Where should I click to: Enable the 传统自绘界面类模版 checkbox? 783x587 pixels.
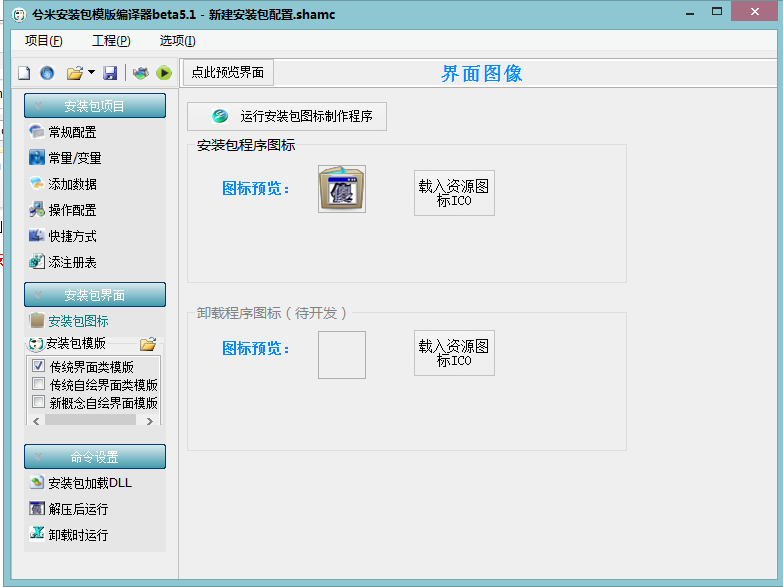(39, 385)
